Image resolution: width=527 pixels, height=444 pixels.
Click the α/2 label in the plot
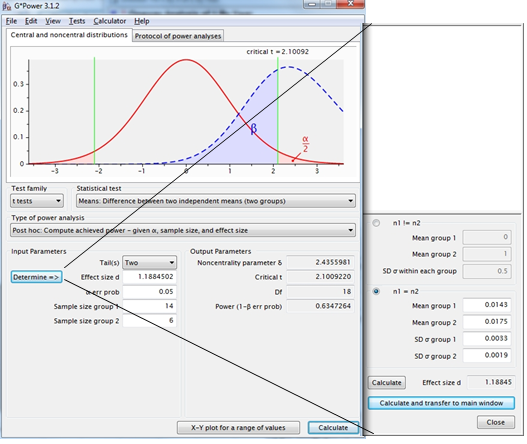305,144
